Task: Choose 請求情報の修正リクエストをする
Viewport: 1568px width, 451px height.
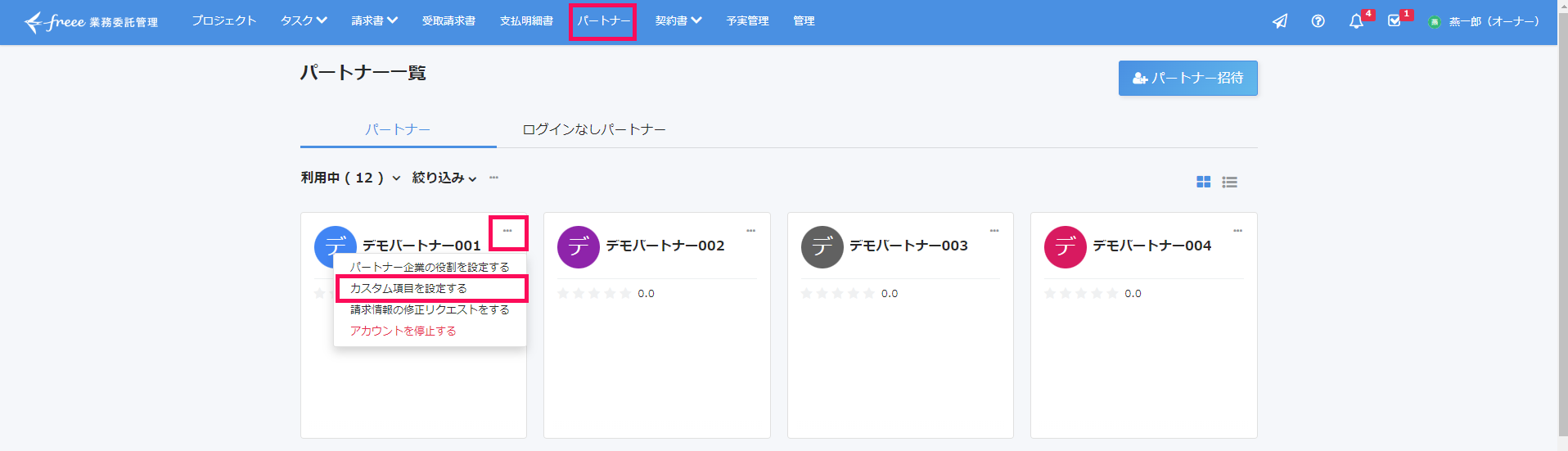Action: [x=430, y=309]
